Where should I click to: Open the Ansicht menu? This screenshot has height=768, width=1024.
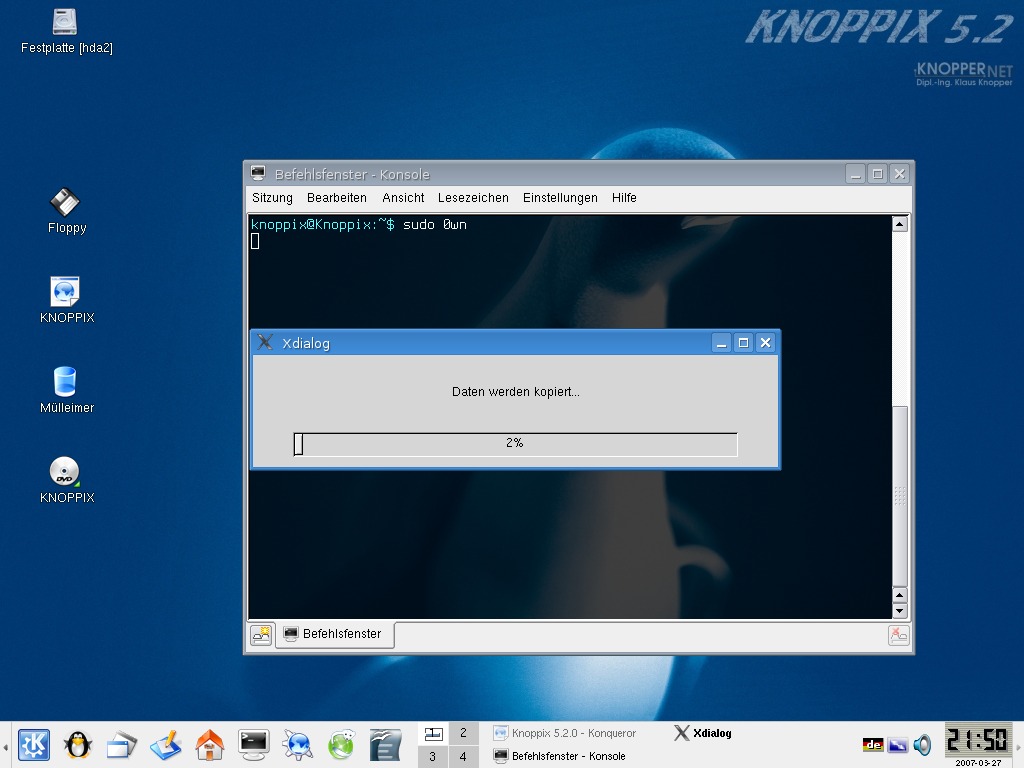click(x=403, y=198)
